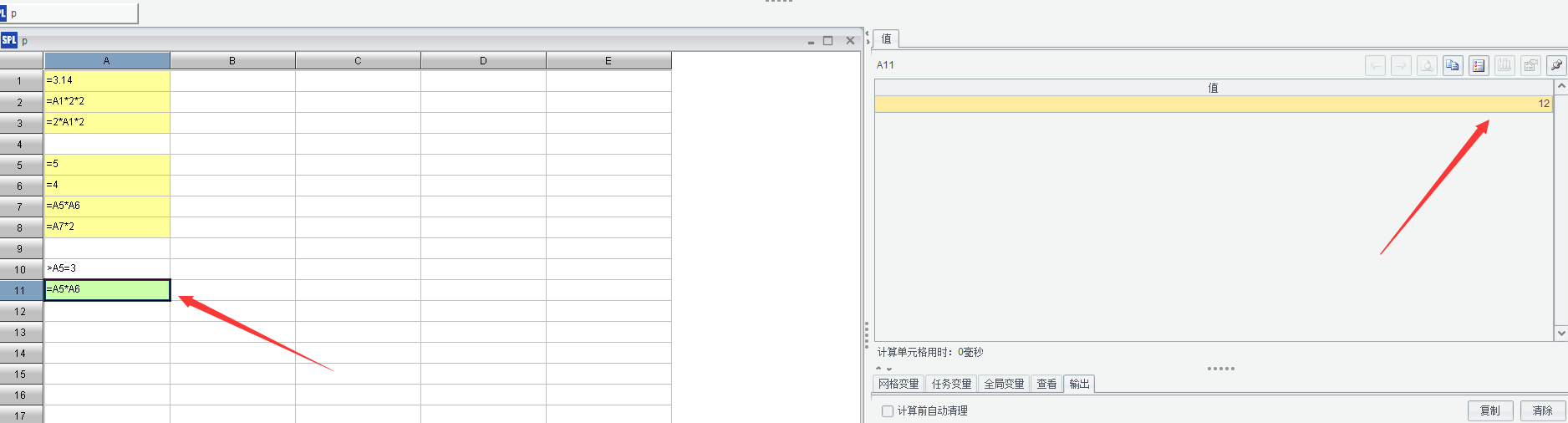This screenshot has width=1568, height=423.
Task: Switch to the 输出 tab
Action: 1079,384
